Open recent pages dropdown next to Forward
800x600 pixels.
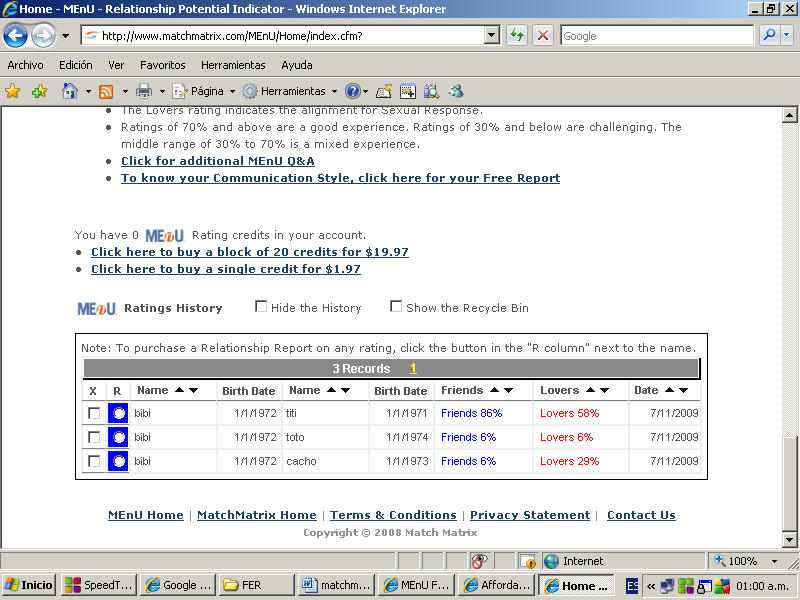pyautogui.click(x=65, y=36)
